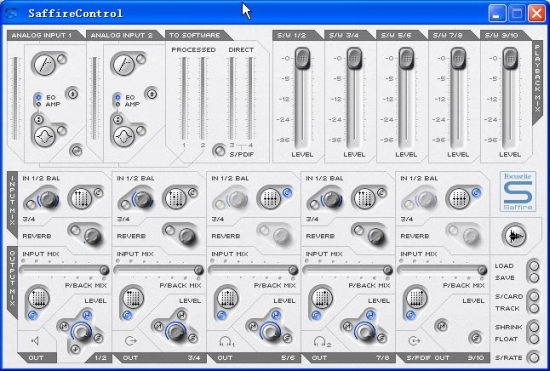Click IN 1/2 BAL knob in OUT 7/8 column
This screenshot has height=371, width=550.
333,199
